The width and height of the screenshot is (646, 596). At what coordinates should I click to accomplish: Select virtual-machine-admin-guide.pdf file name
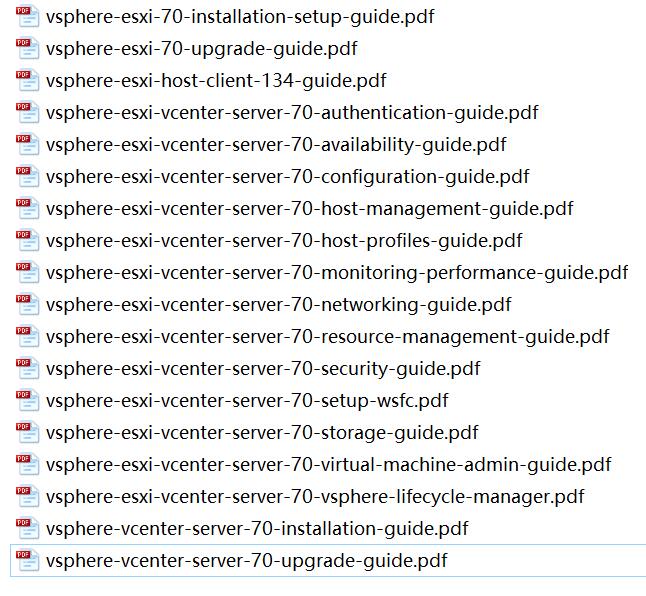click(328, 465)
